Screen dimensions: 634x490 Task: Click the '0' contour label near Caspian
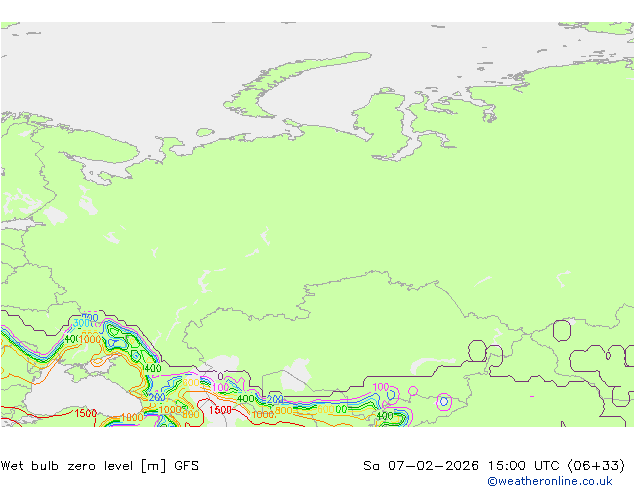point(220,376)
